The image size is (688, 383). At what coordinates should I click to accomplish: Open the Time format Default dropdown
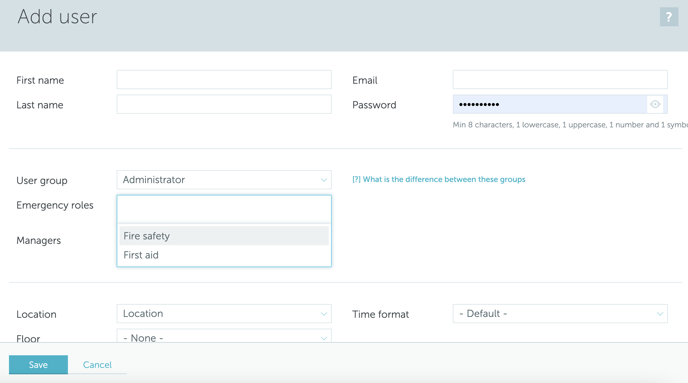point(560,314)
